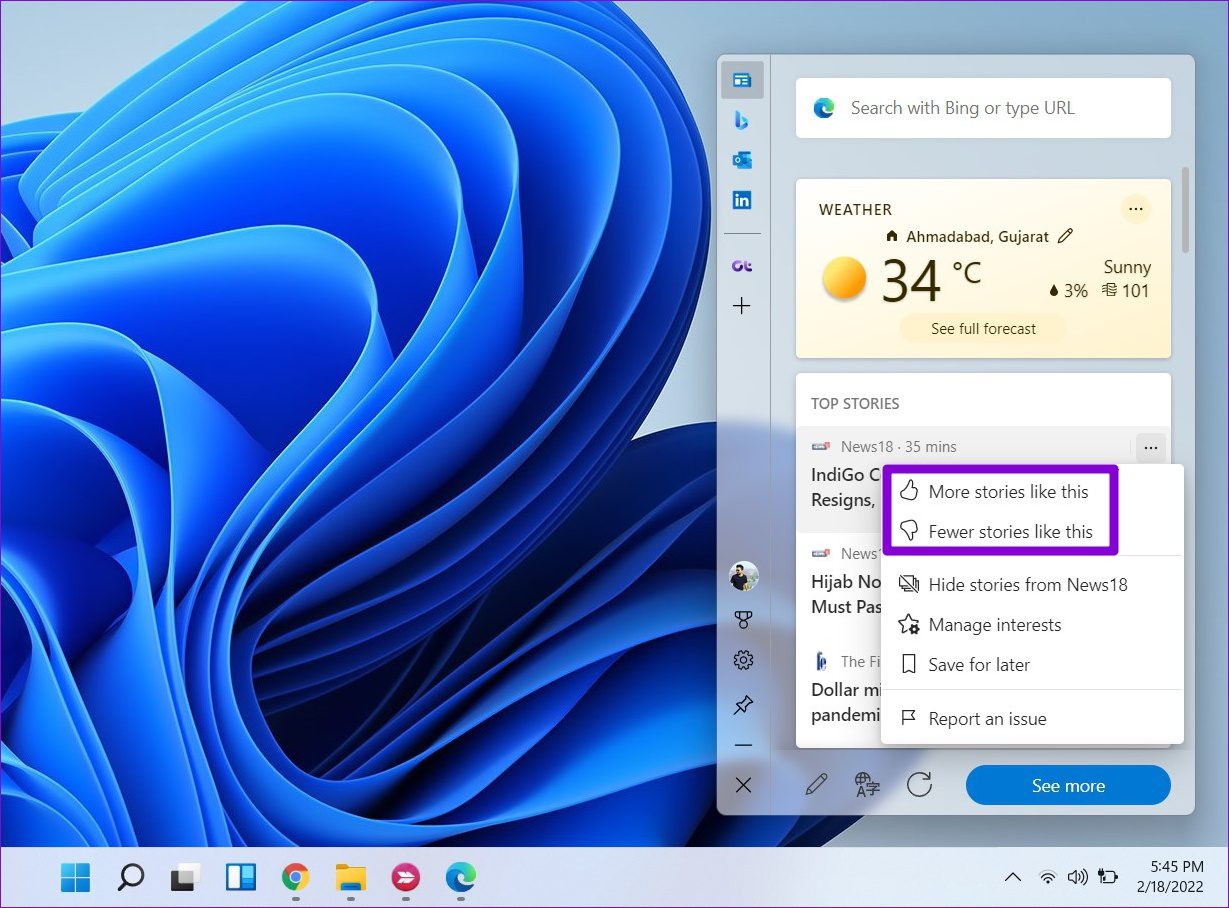This screenshot has height=908, width=1229.
Task: Expand hidden system tray icons chevron
Action: click(1012, 877)
